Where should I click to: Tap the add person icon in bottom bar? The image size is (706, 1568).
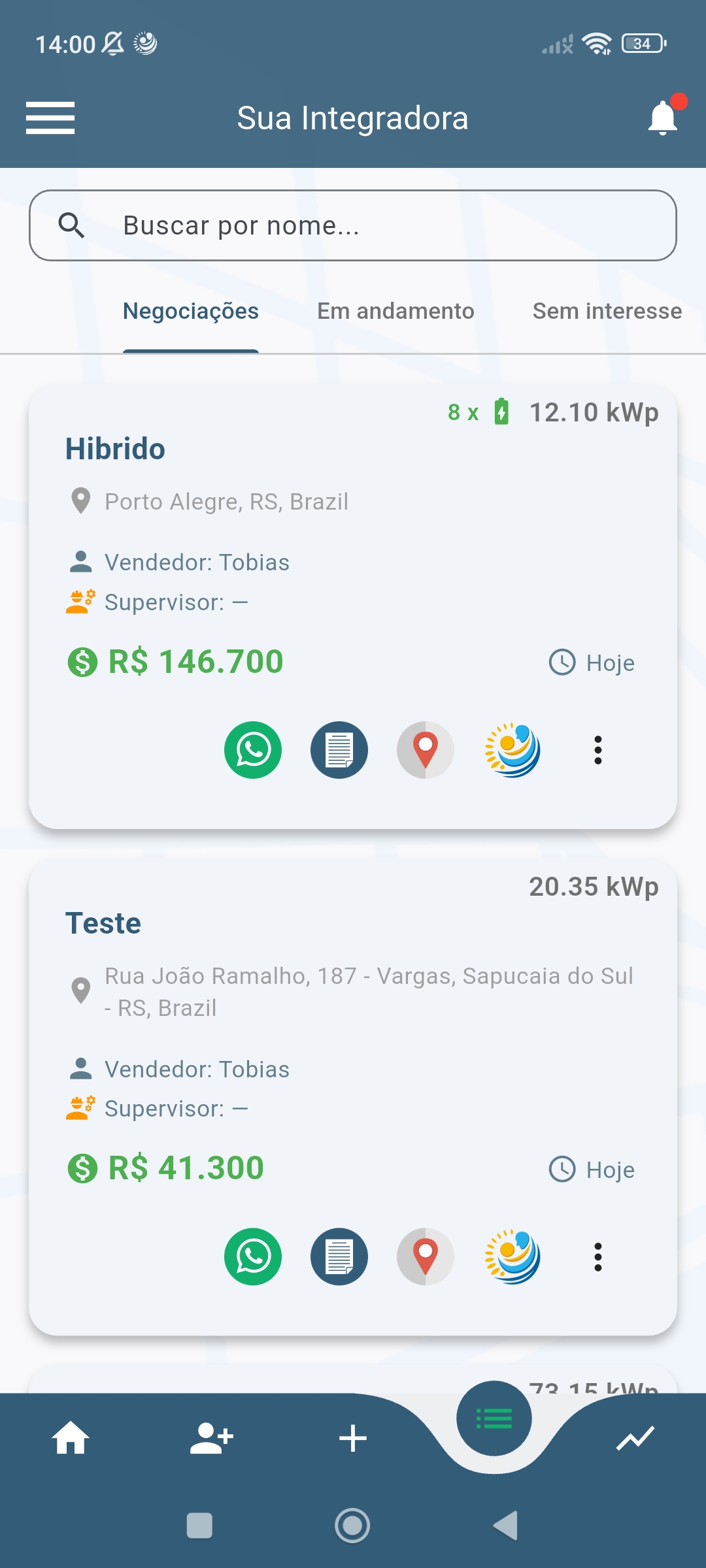pyautogui.click(x=212, y=1438)
